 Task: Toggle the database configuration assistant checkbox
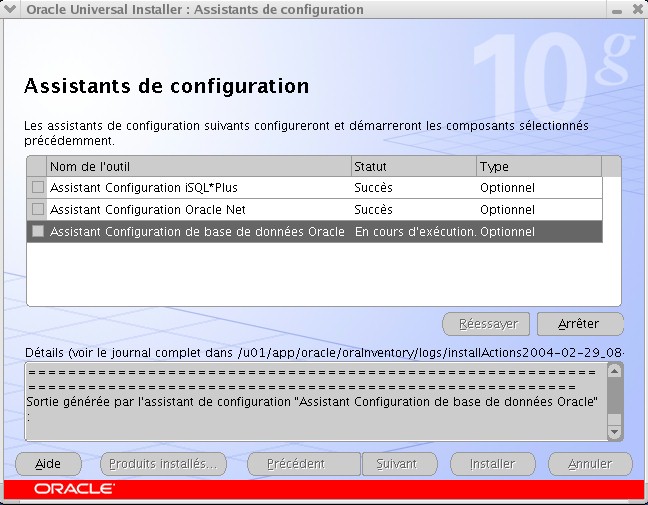(x=38, y=231)
